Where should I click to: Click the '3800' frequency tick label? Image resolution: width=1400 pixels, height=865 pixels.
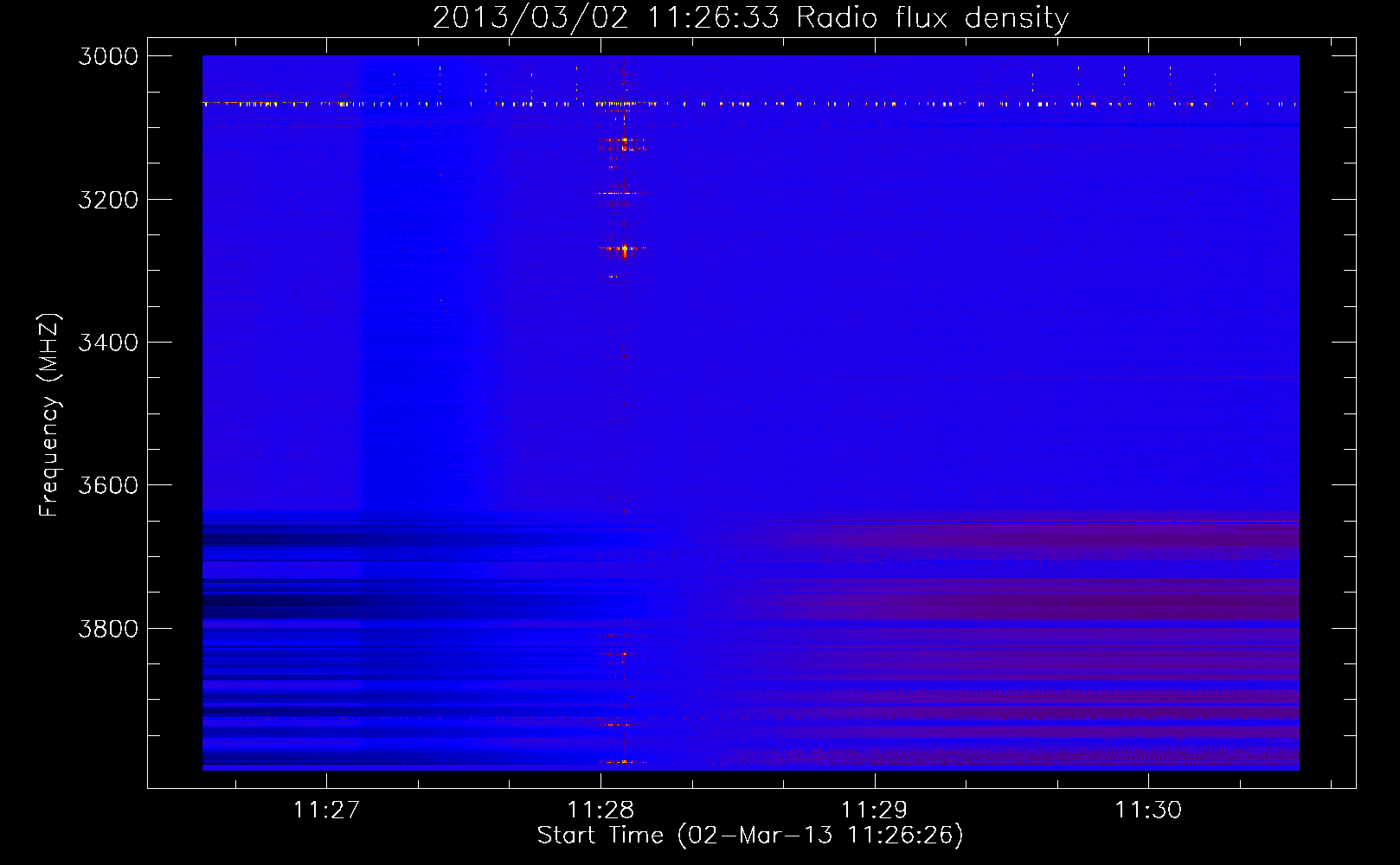point(108,629)
